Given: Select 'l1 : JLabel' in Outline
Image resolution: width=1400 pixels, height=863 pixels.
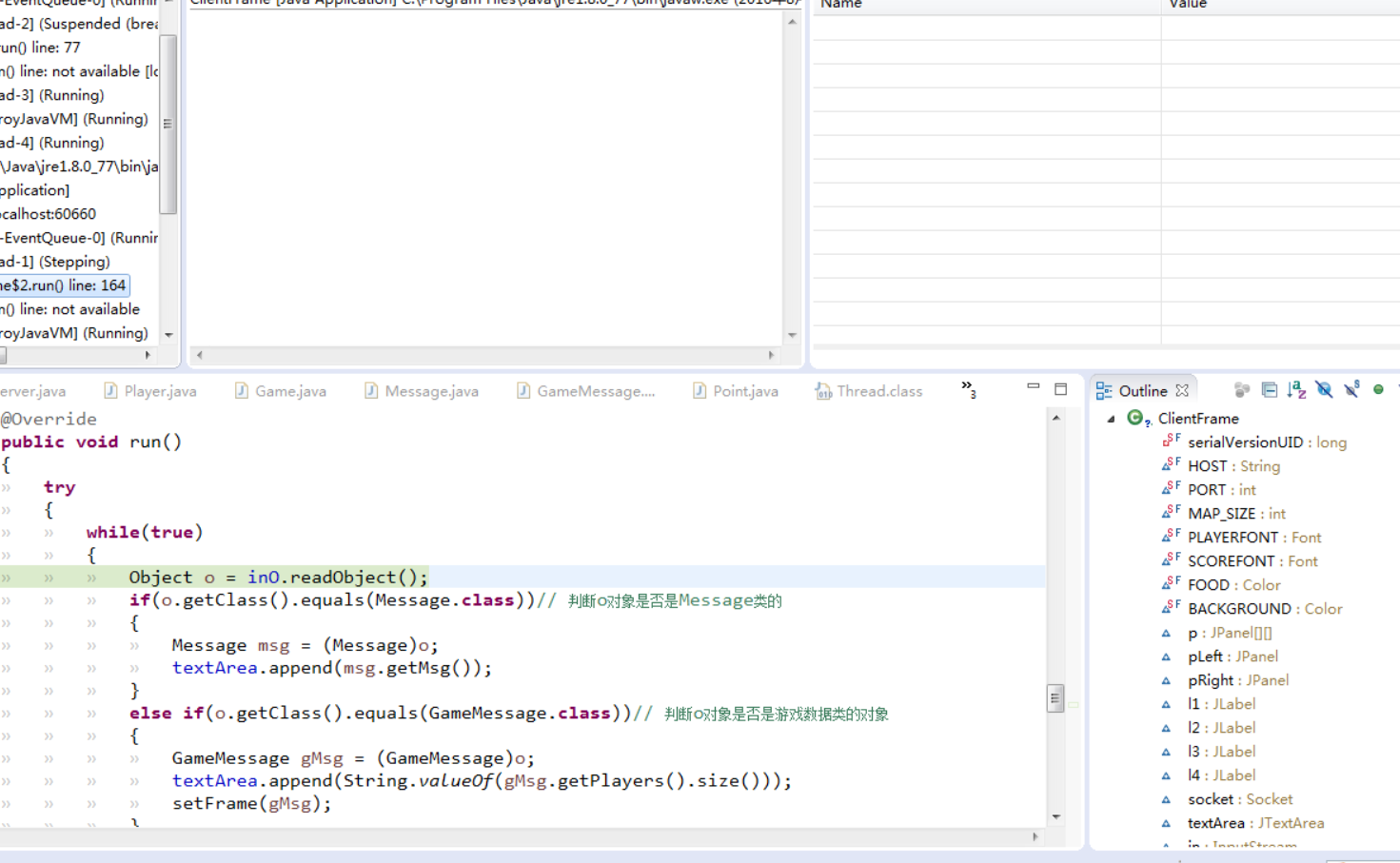Looking at the screenshot, I should pos(1221,704).
